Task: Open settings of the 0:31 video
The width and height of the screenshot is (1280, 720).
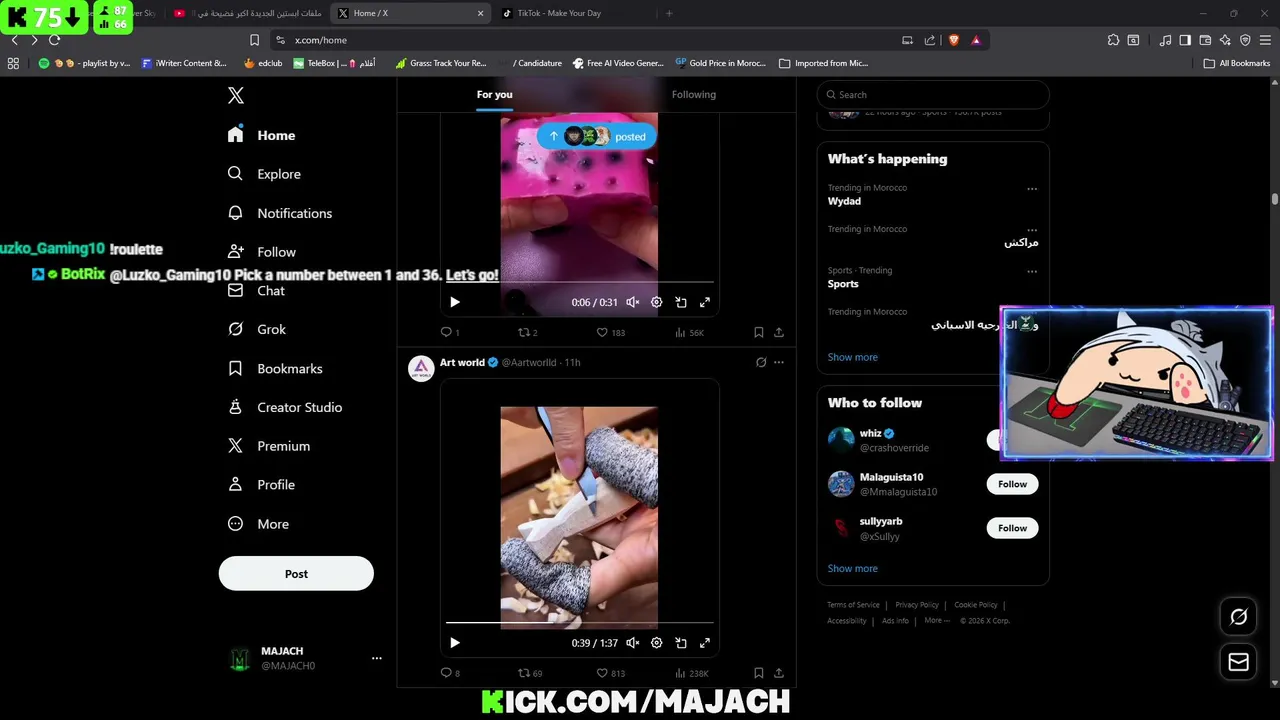Action: (657, 302)
